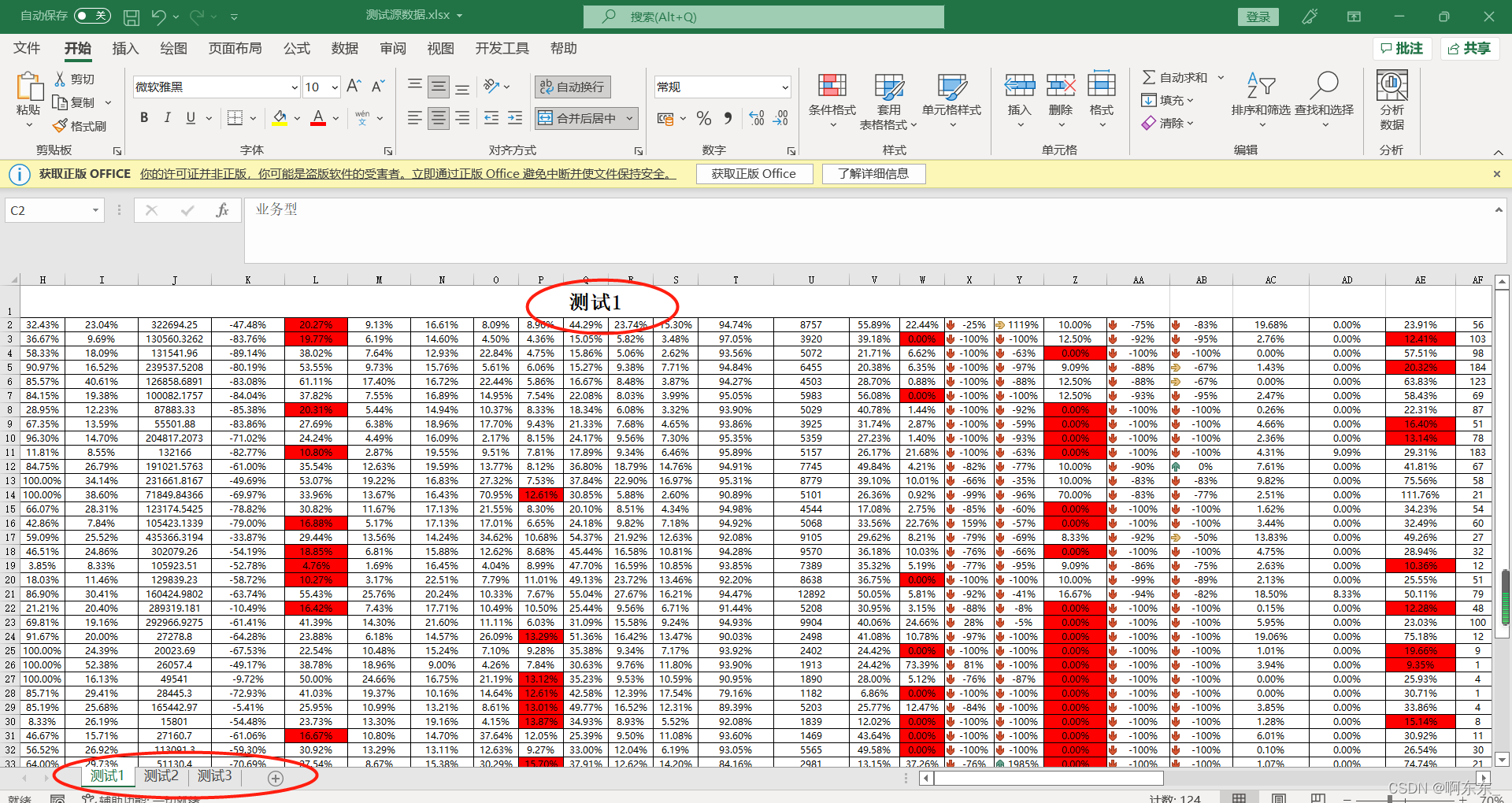Switch to the Data ribbon tab

[345, 49]
